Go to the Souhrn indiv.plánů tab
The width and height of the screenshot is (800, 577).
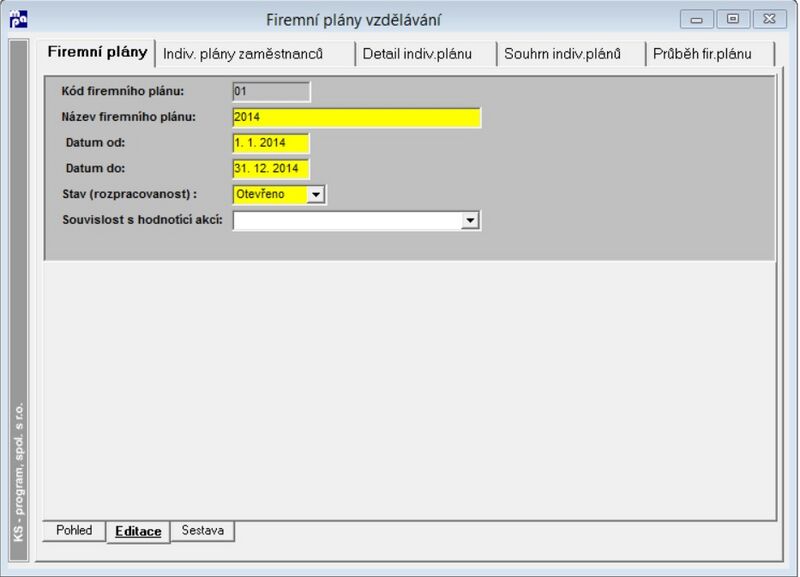tap(562, 54)
